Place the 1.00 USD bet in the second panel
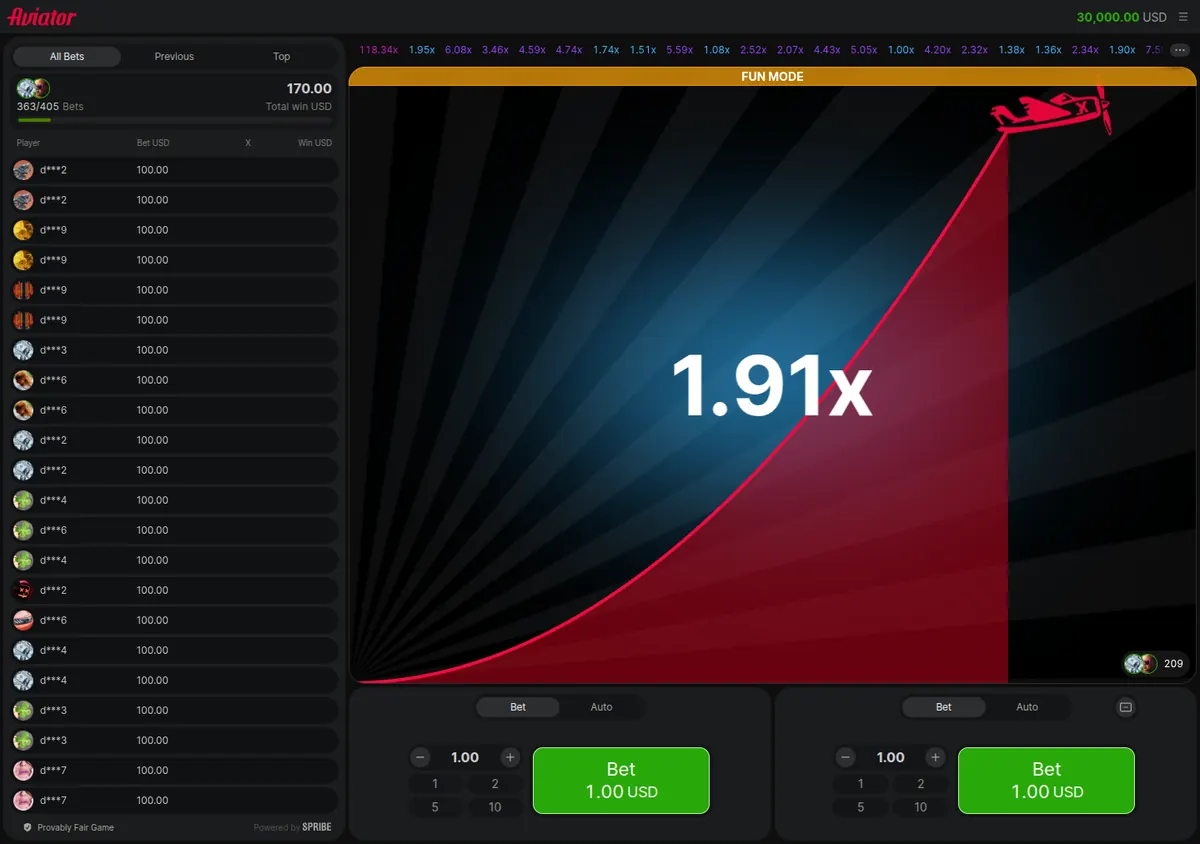Viewport: 1200px width, 844px height. (x=1046, y=780)
